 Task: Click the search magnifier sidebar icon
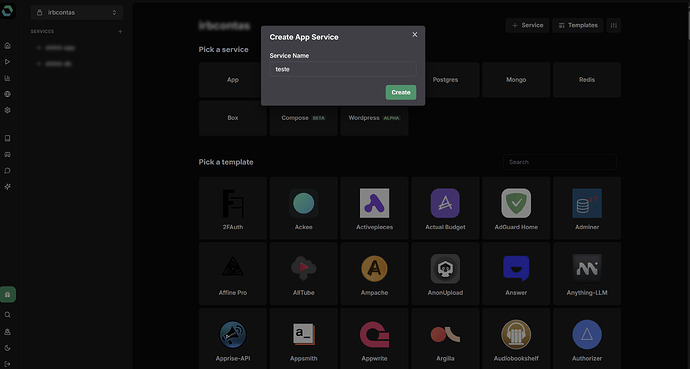point(7,315)
